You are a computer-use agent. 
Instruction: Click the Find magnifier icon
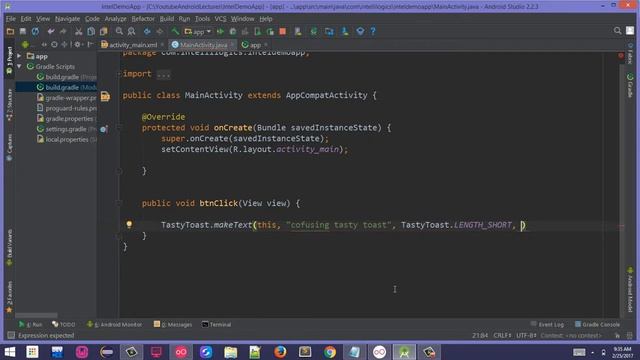(119, 31)
